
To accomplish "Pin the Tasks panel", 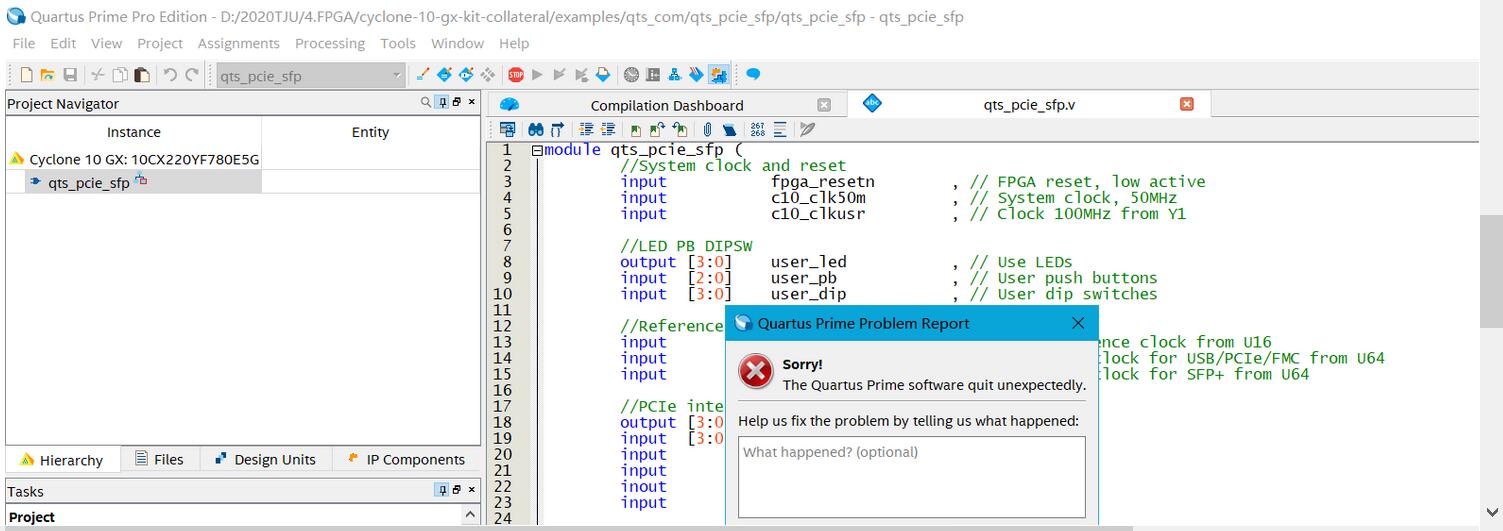I will (442, 490).
